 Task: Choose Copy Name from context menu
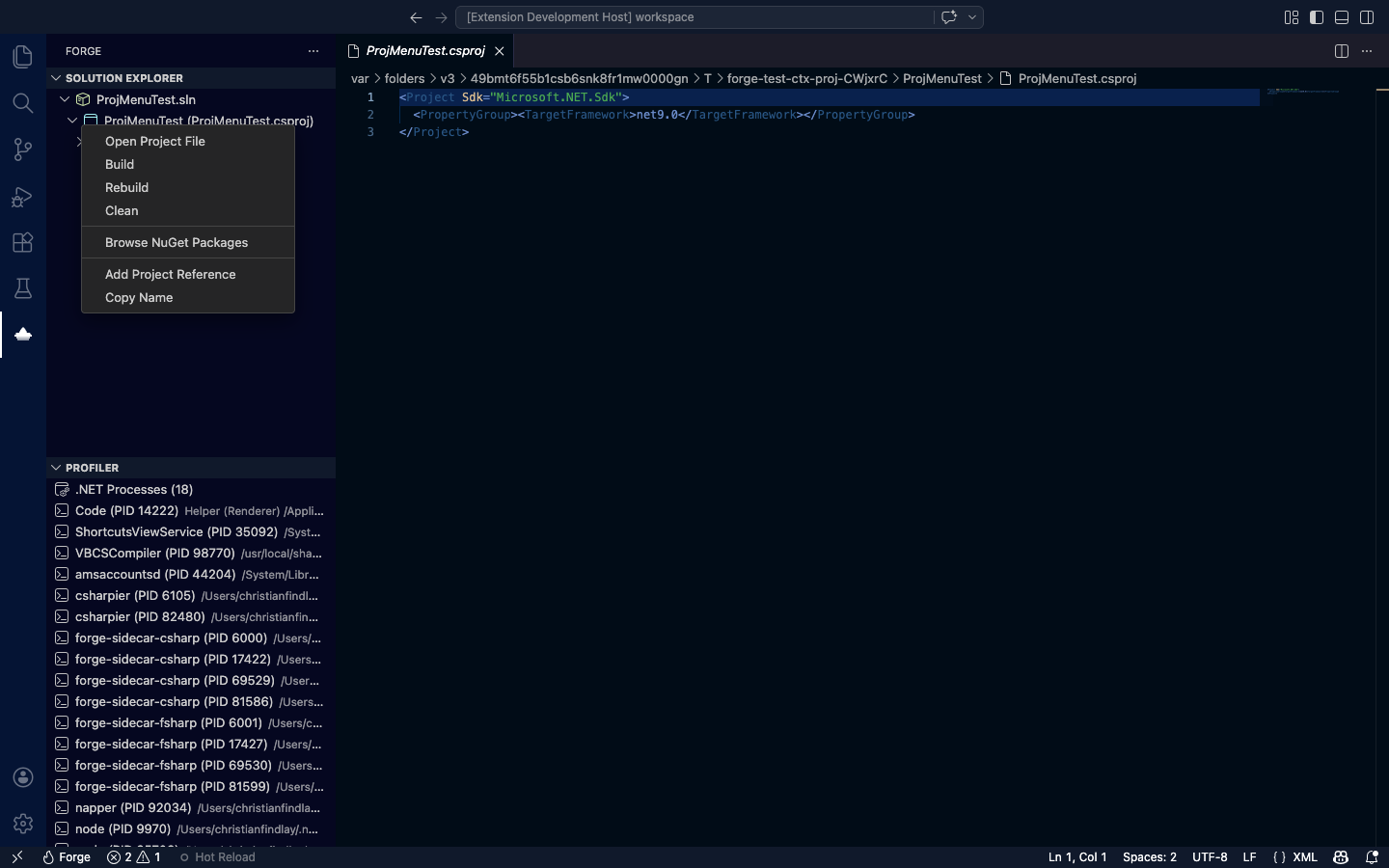click(x=188, y=297)
